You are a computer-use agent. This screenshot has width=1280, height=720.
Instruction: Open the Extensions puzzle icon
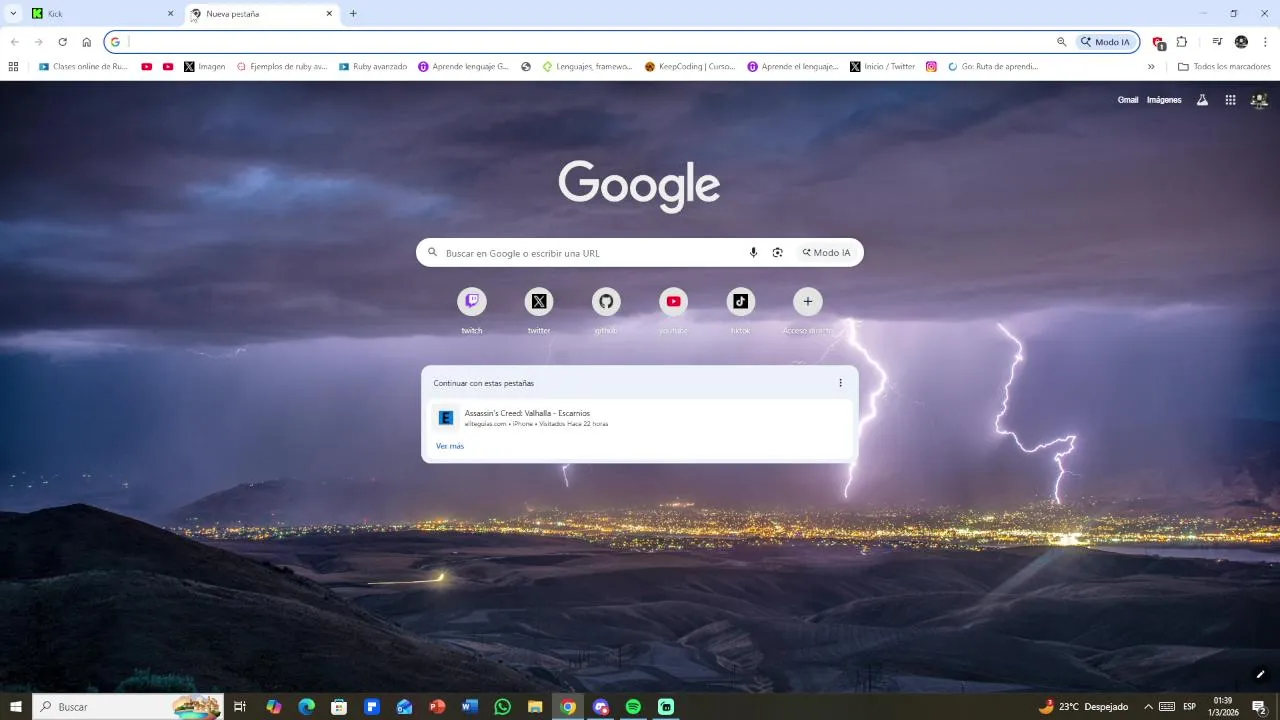point(1182,42)
